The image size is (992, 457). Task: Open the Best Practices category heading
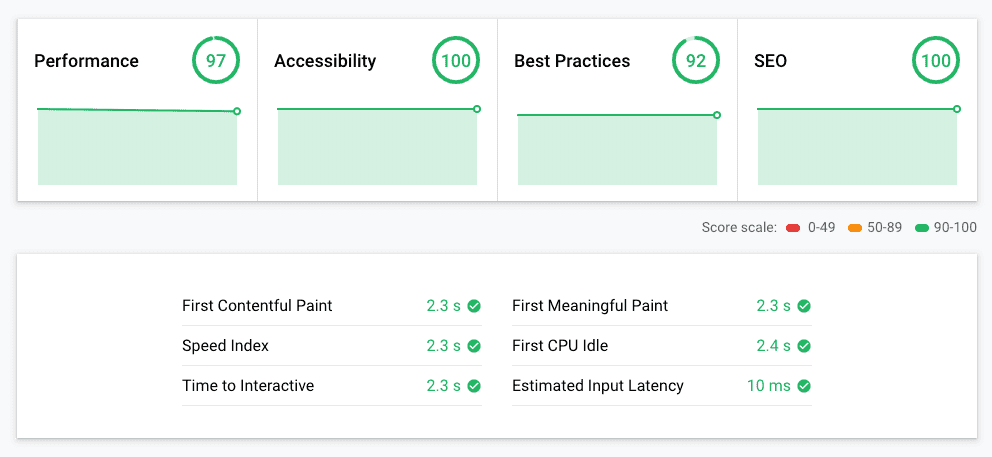[572, 61]
